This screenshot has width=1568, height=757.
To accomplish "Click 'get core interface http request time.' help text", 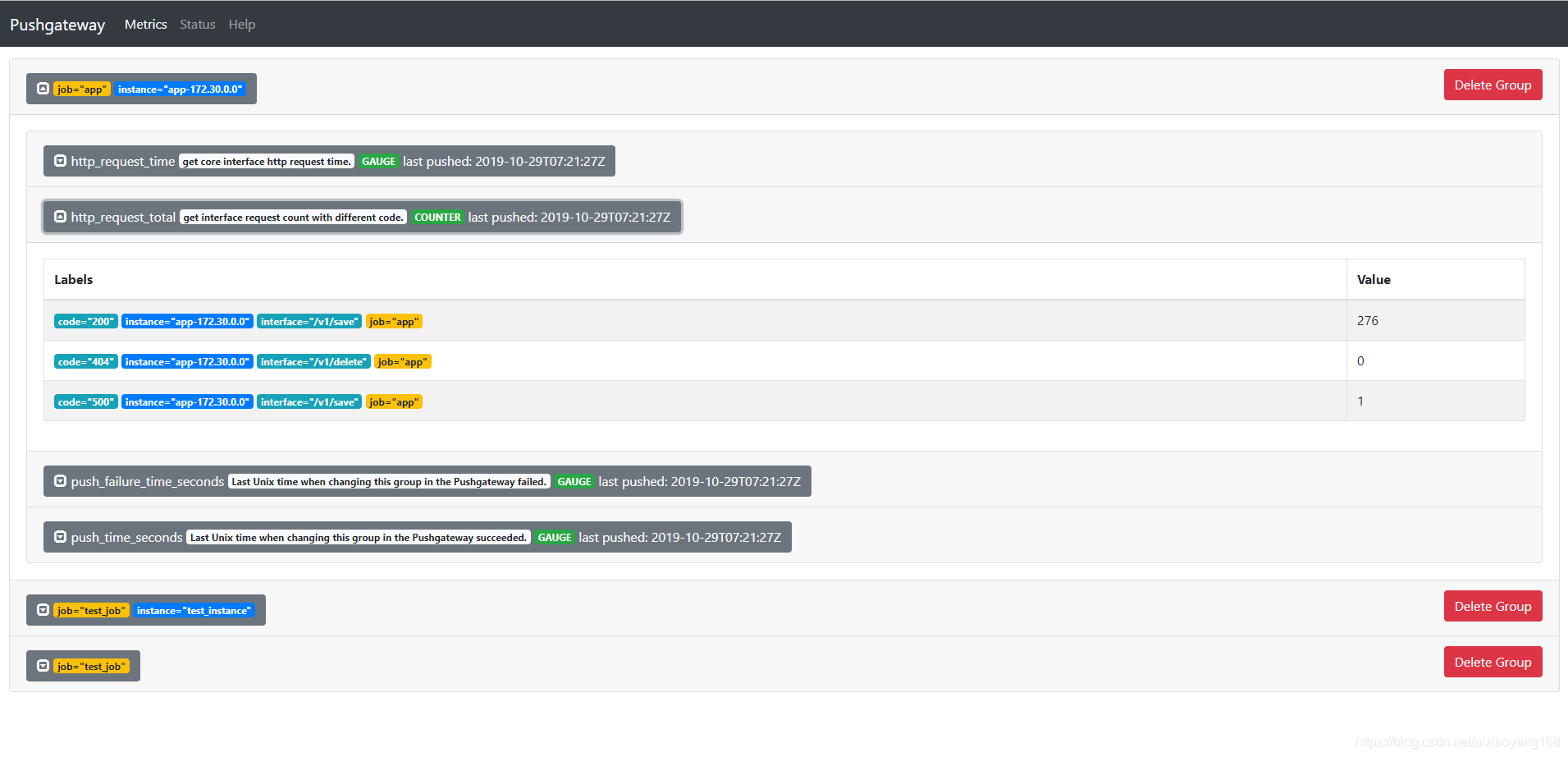I will [267, 162].
